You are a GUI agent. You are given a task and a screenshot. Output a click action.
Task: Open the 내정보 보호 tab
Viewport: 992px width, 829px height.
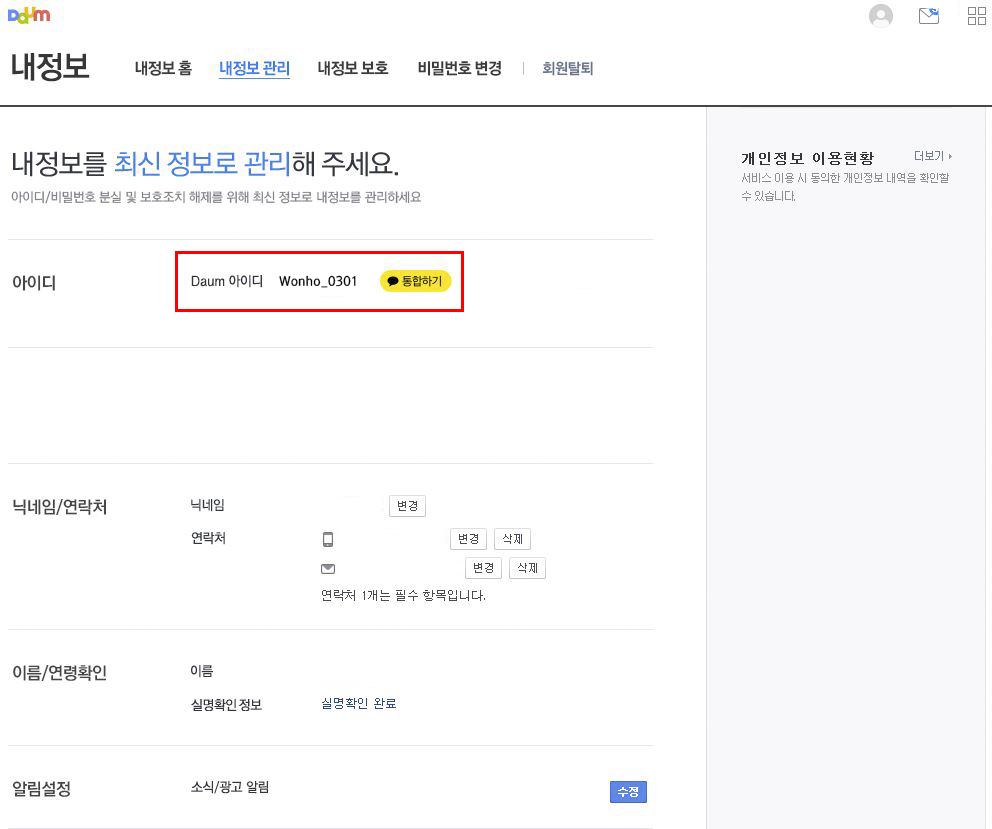click(x=353, y=68)
